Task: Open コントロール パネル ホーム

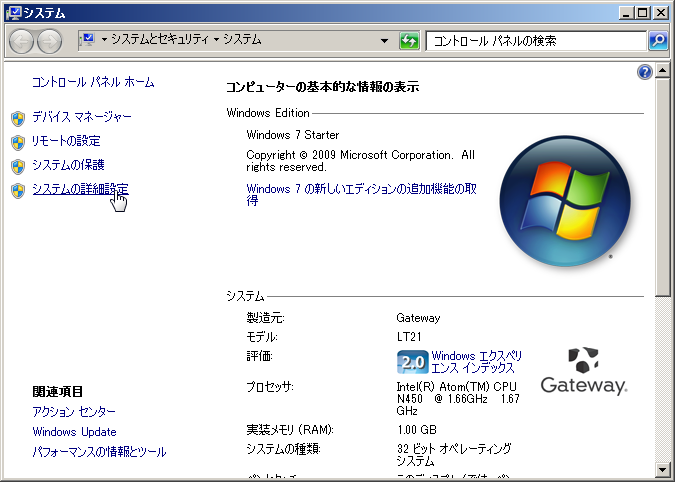Action: (93, 82)
